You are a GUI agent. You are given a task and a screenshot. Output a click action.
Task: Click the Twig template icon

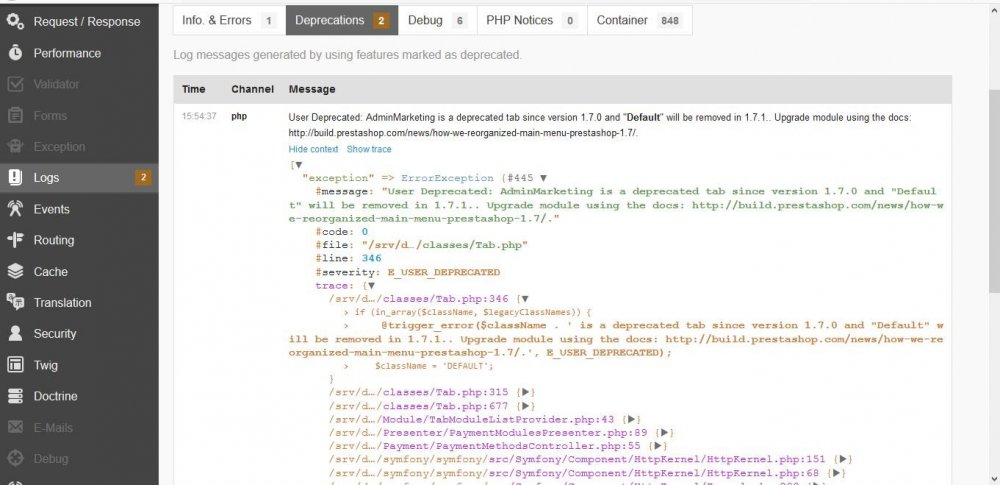coord(15,364)
